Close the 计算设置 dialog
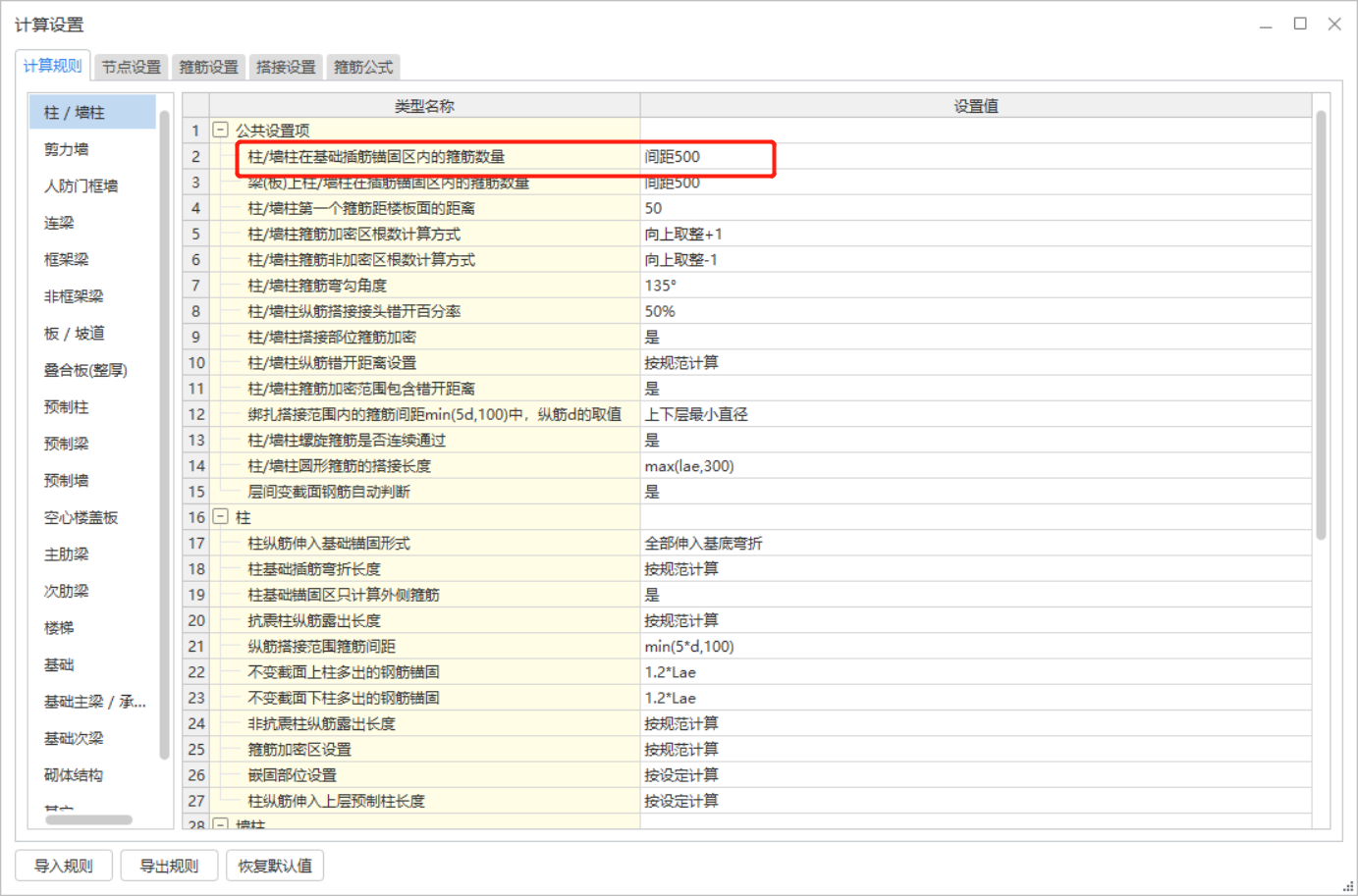The width and height of the screenshot is (1358, 896). [x=1334, y=24]
